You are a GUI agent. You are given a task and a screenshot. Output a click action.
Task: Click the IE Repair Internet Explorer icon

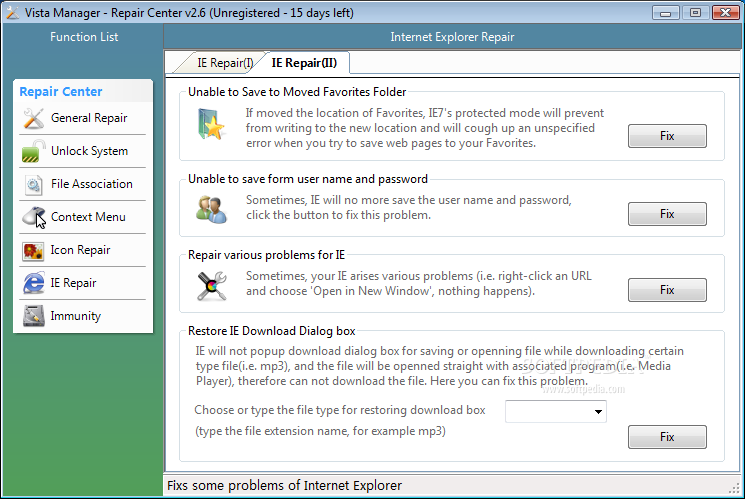click(x=33, y=283)
